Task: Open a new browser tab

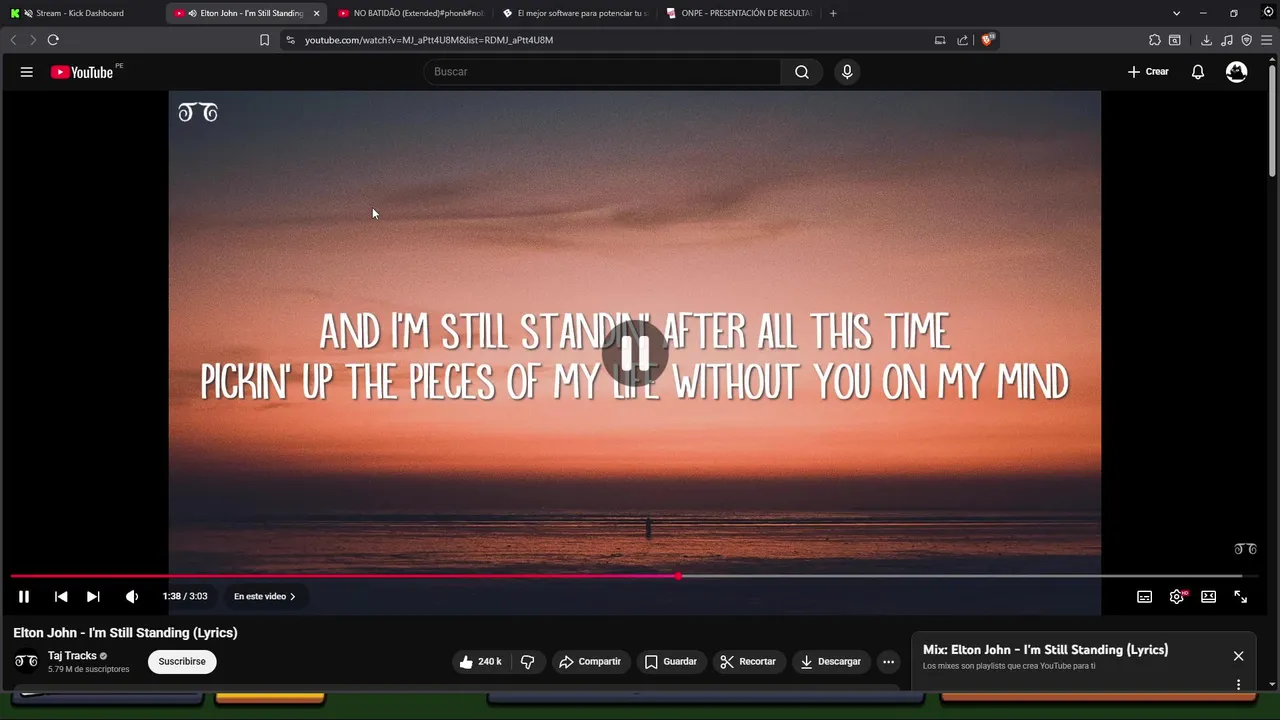Action: tap(833, 13)
